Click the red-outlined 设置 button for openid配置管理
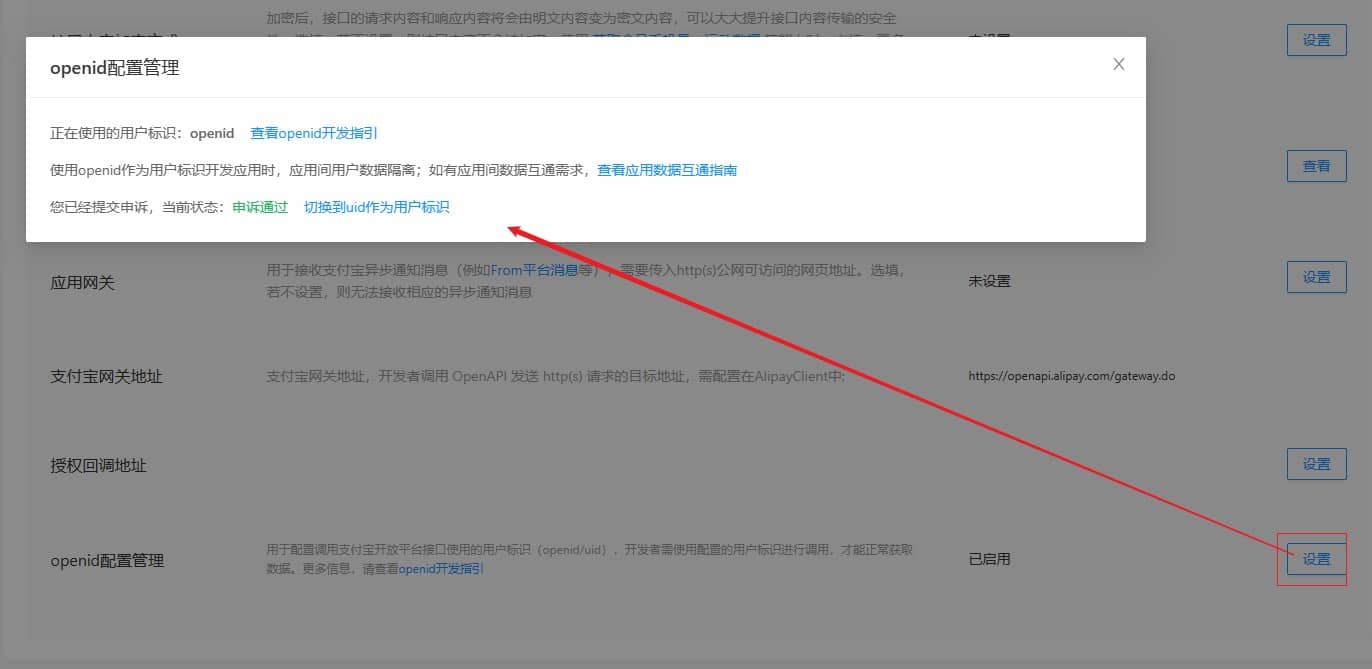The width and height of the screenshot is (1372, 669). (x=1316, y=559)
